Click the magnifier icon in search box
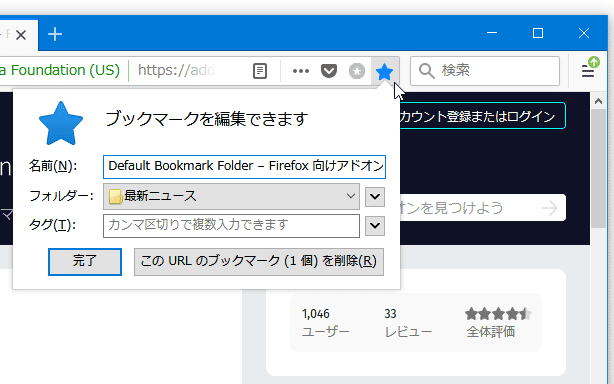 (x=426, y=71)
